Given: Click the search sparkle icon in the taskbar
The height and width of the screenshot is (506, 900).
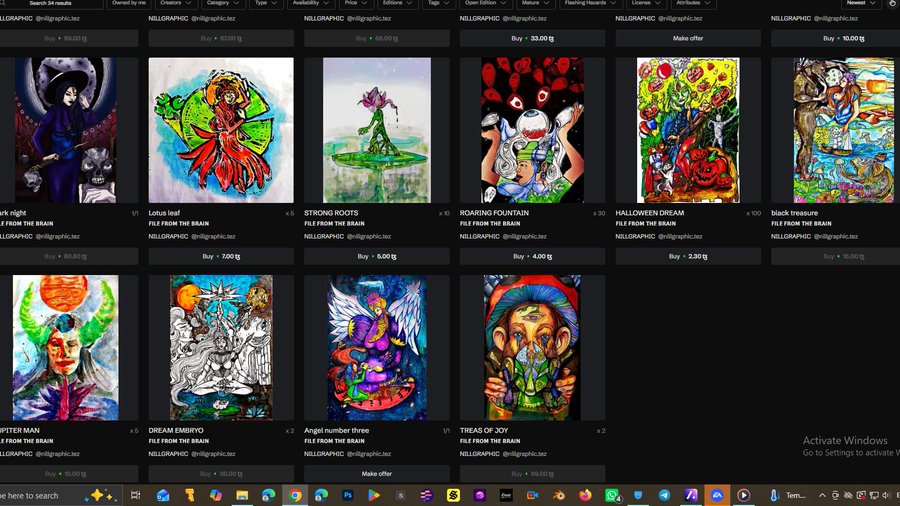Looking at the screenshot, I should 98,495.
